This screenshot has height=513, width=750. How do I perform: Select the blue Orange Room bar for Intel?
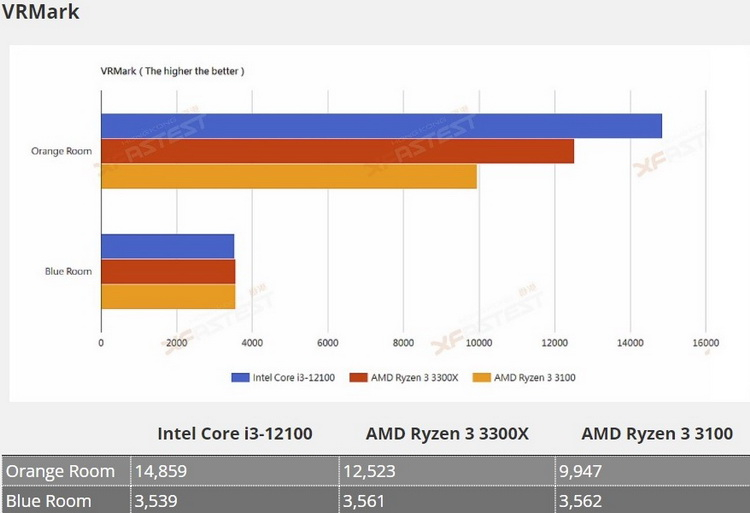pos(380,126)
